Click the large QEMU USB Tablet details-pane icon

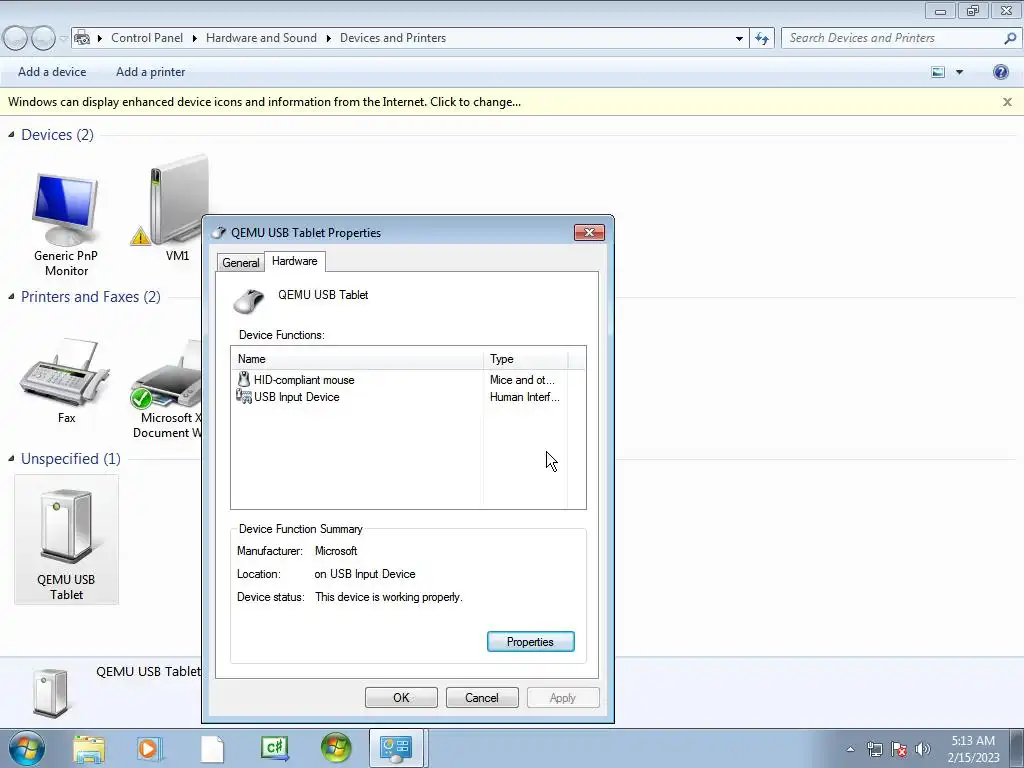pyautogui.click(x=50, y=692)
